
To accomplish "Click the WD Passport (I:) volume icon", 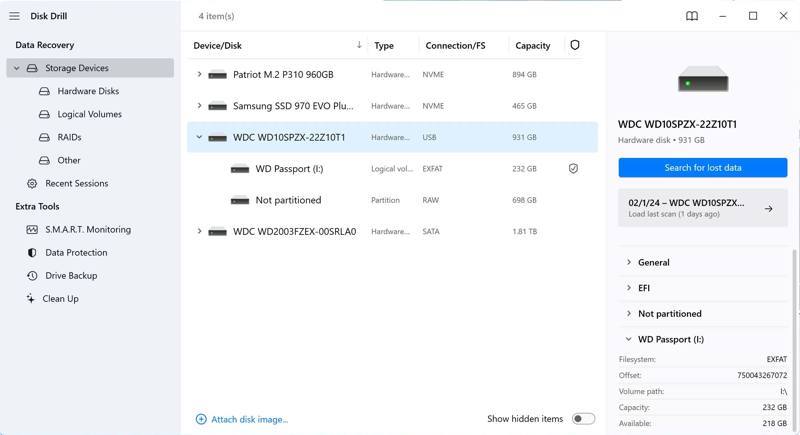I will pyautogui.click(x=240, y=169).
